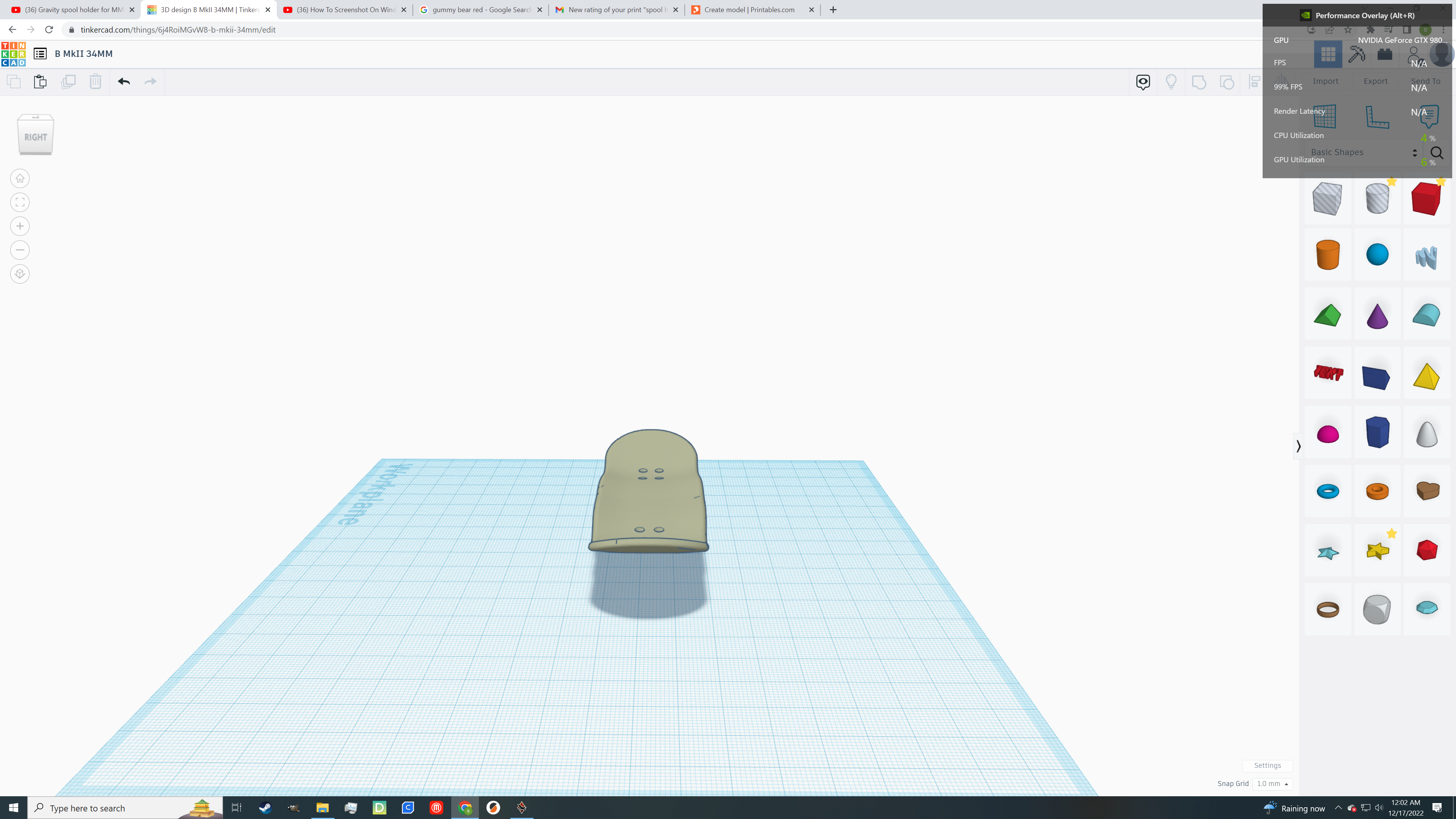This screenshot has height=819, width=1456.
Task: Pick the striped Cylinder hole shape
Action: point(1377,198)
